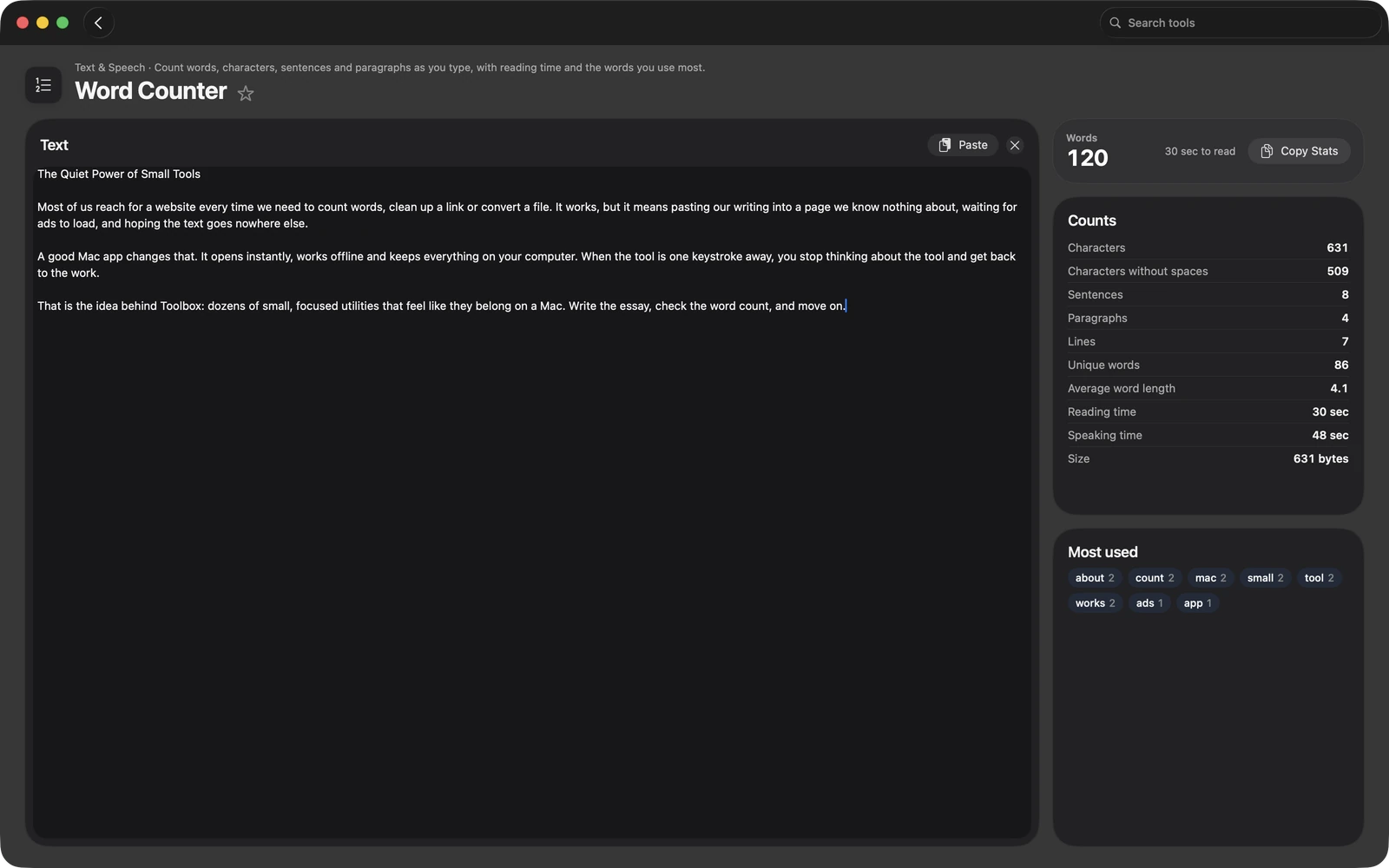
Task: Click the Copy Stats button
Action: pos(1299,151)
